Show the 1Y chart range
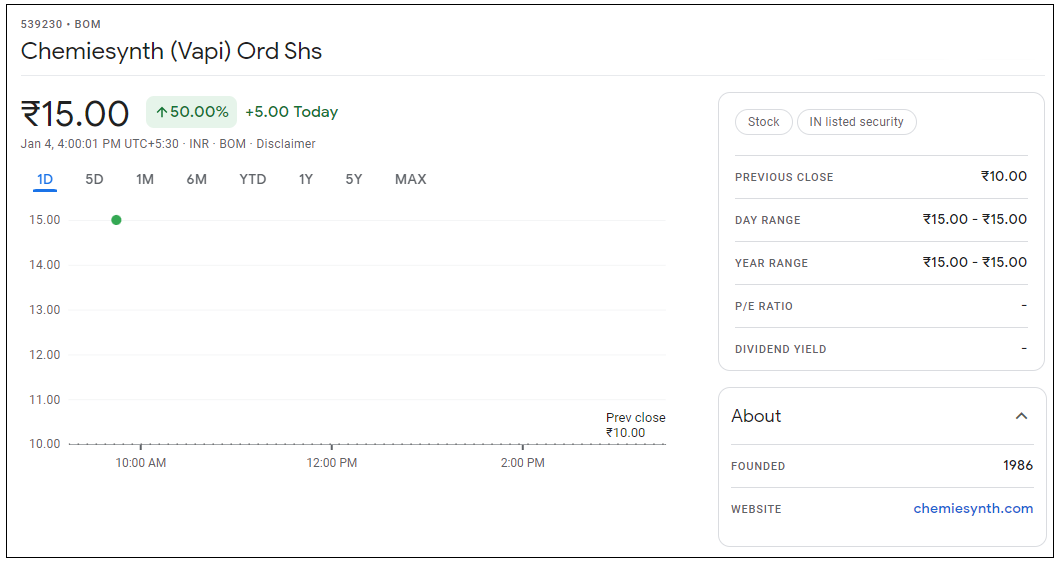Image resolution: width=1058 pixels, height=563 pixels. pos(306,179)
